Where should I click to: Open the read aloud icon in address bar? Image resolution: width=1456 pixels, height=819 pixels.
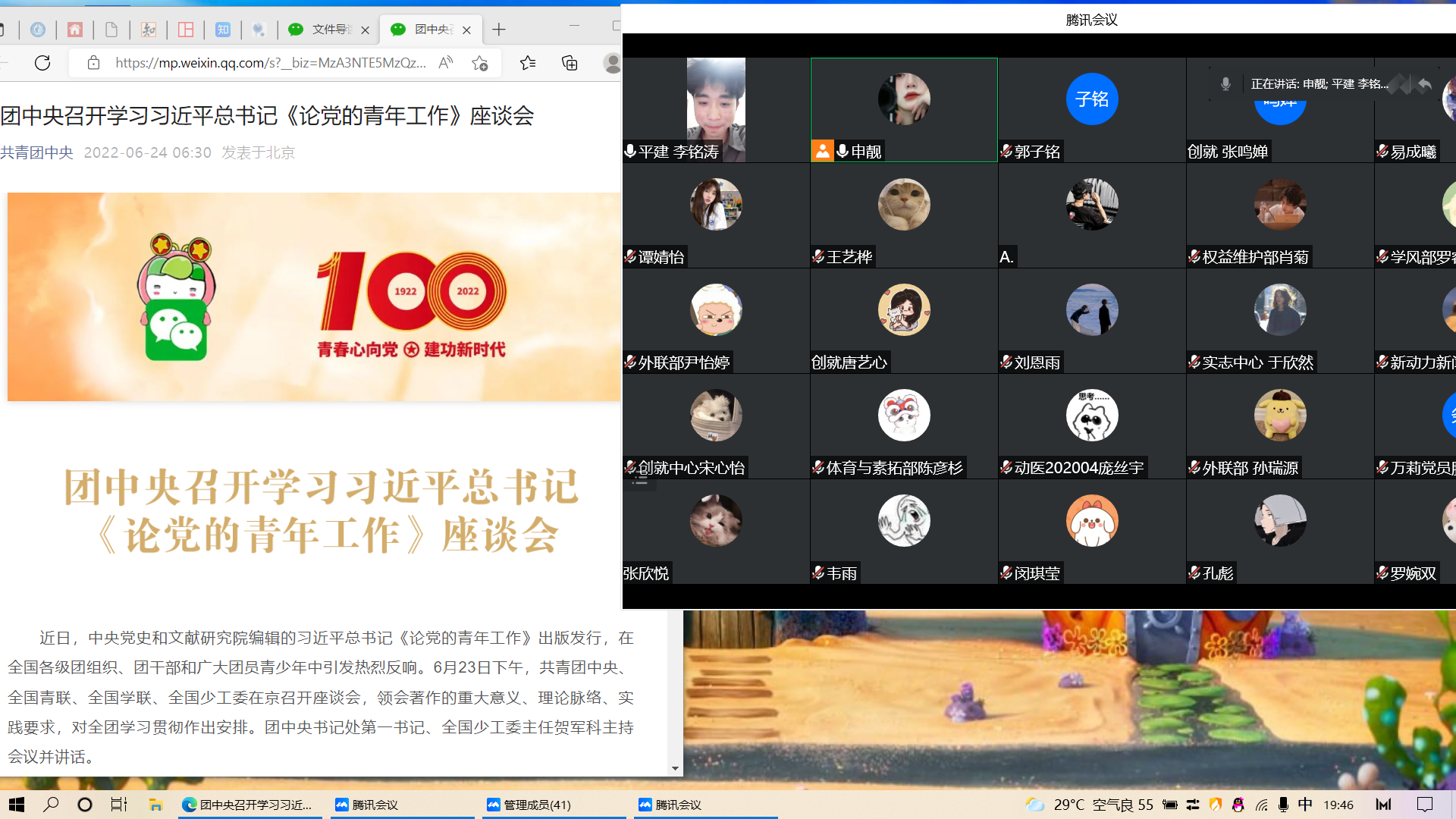click(x=446, y=63)
